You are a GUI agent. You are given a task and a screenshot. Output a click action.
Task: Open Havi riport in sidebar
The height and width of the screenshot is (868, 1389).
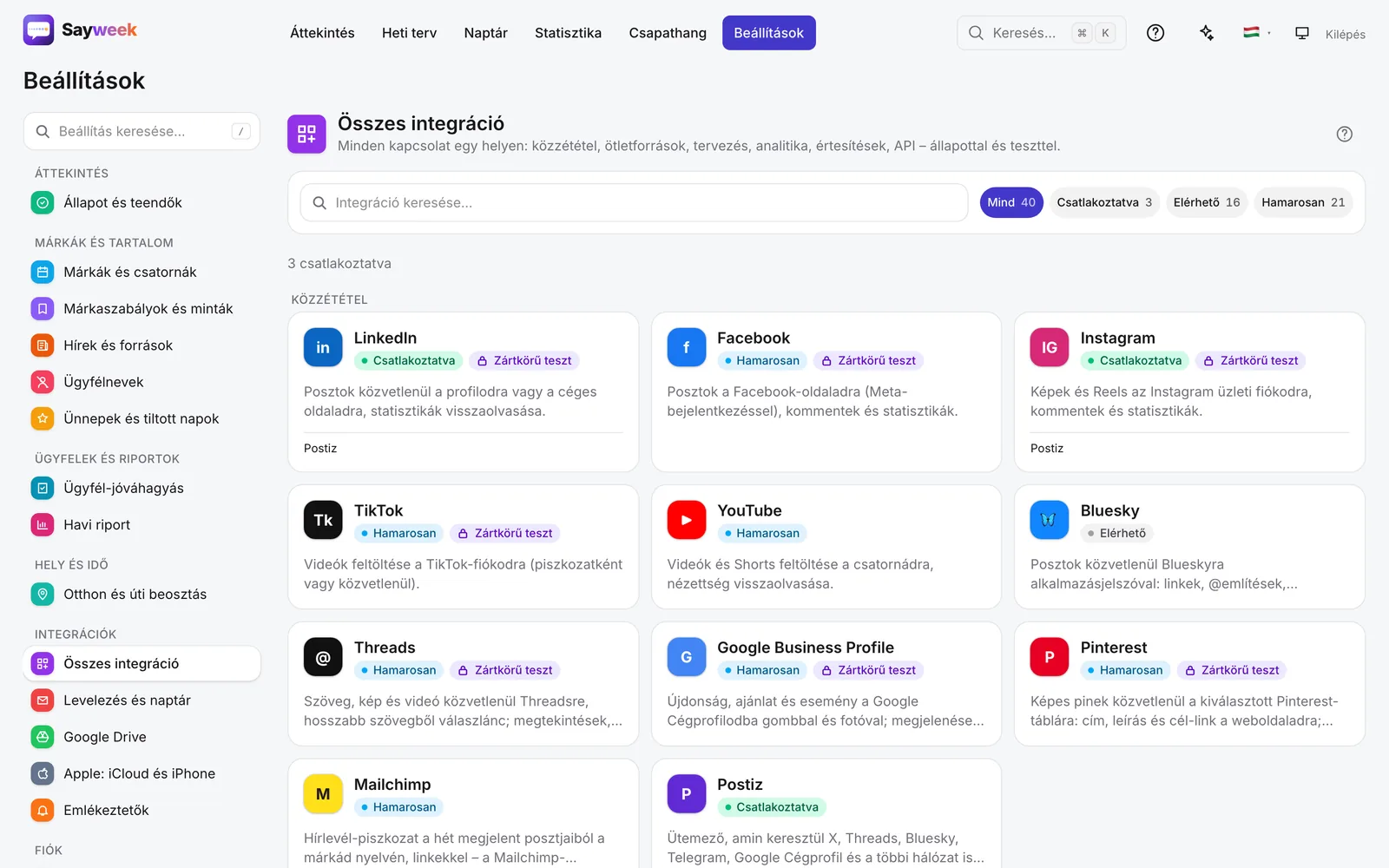pyautogui.click(x=142, y=524)
